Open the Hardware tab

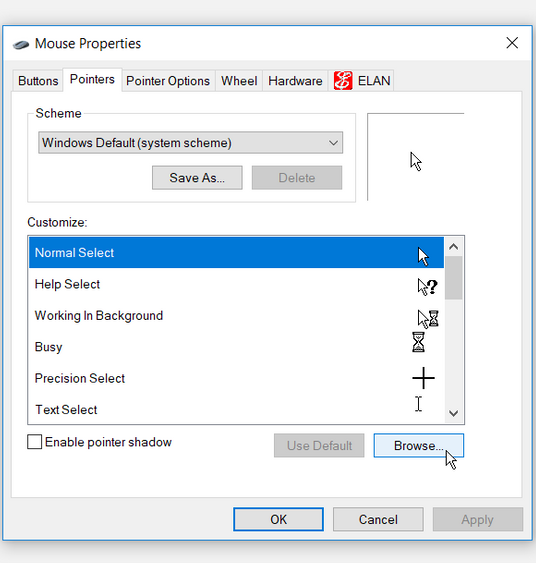(x=295, y=81)
